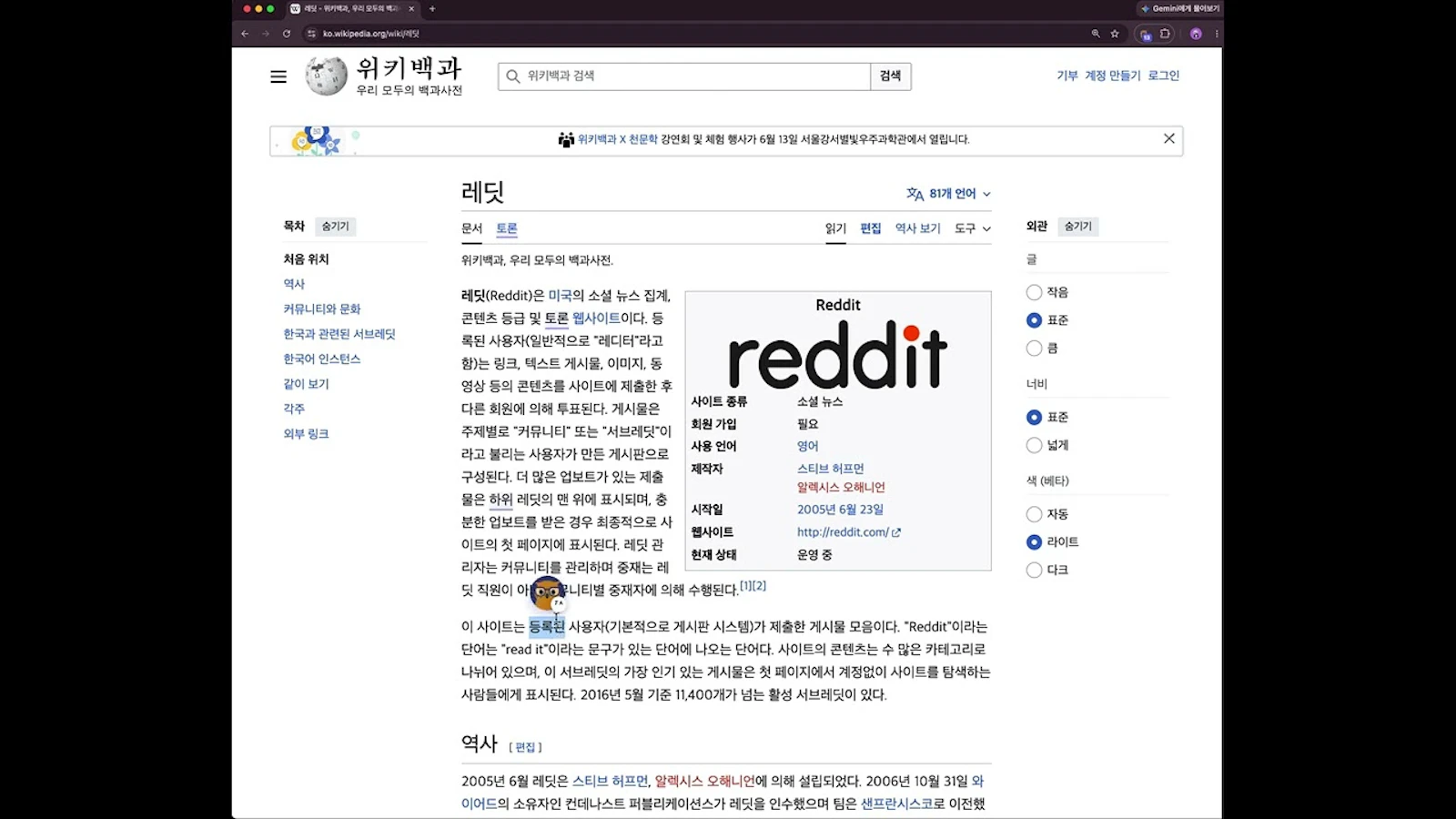The width and height of the screenshot is (1456, 819).
Task: Click the owl mascot overlay icon
Action: (548, 593)
